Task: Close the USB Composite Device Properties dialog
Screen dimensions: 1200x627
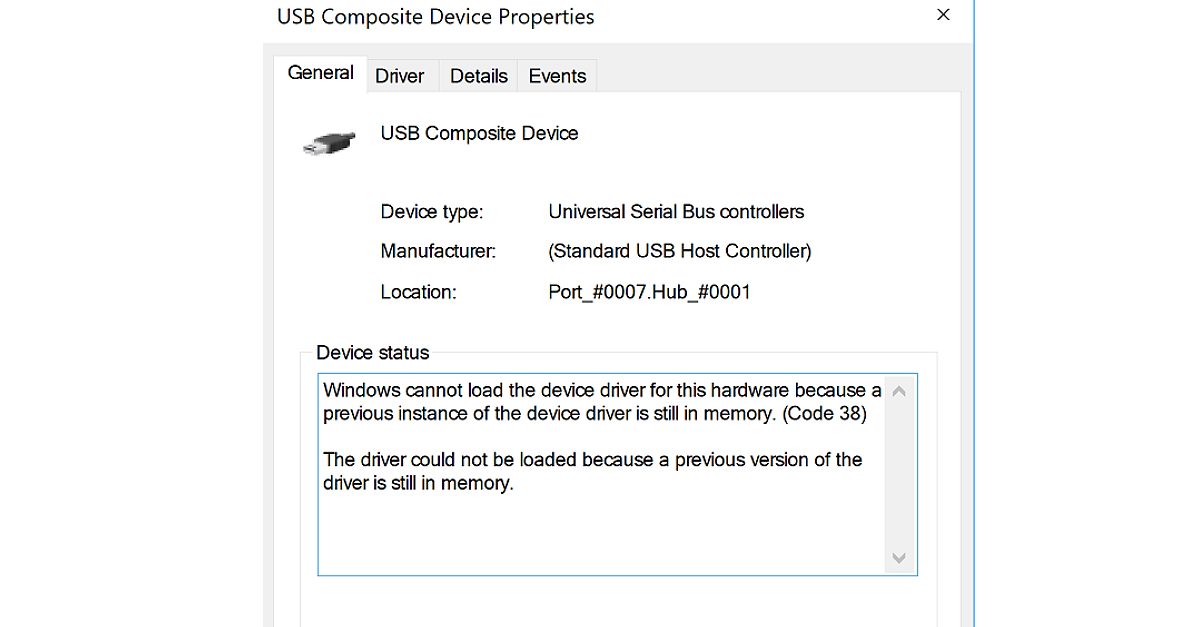Action: pos(942,15)
